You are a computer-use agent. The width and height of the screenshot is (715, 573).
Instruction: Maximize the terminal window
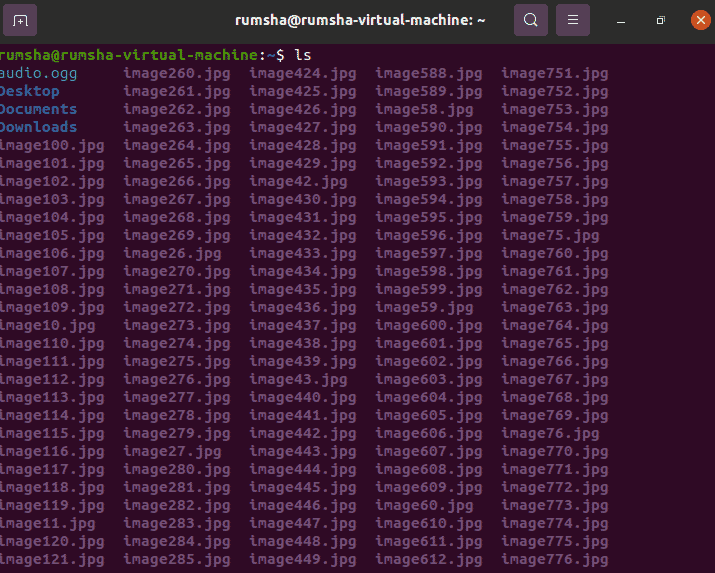pyautogui.click(x=660, y=21)
